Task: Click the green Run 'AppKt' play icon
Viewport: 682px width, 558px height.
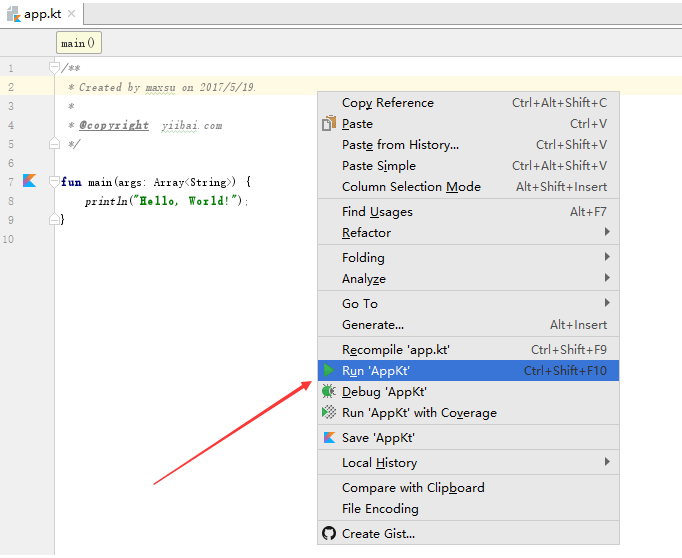Action: coord(329,371)
